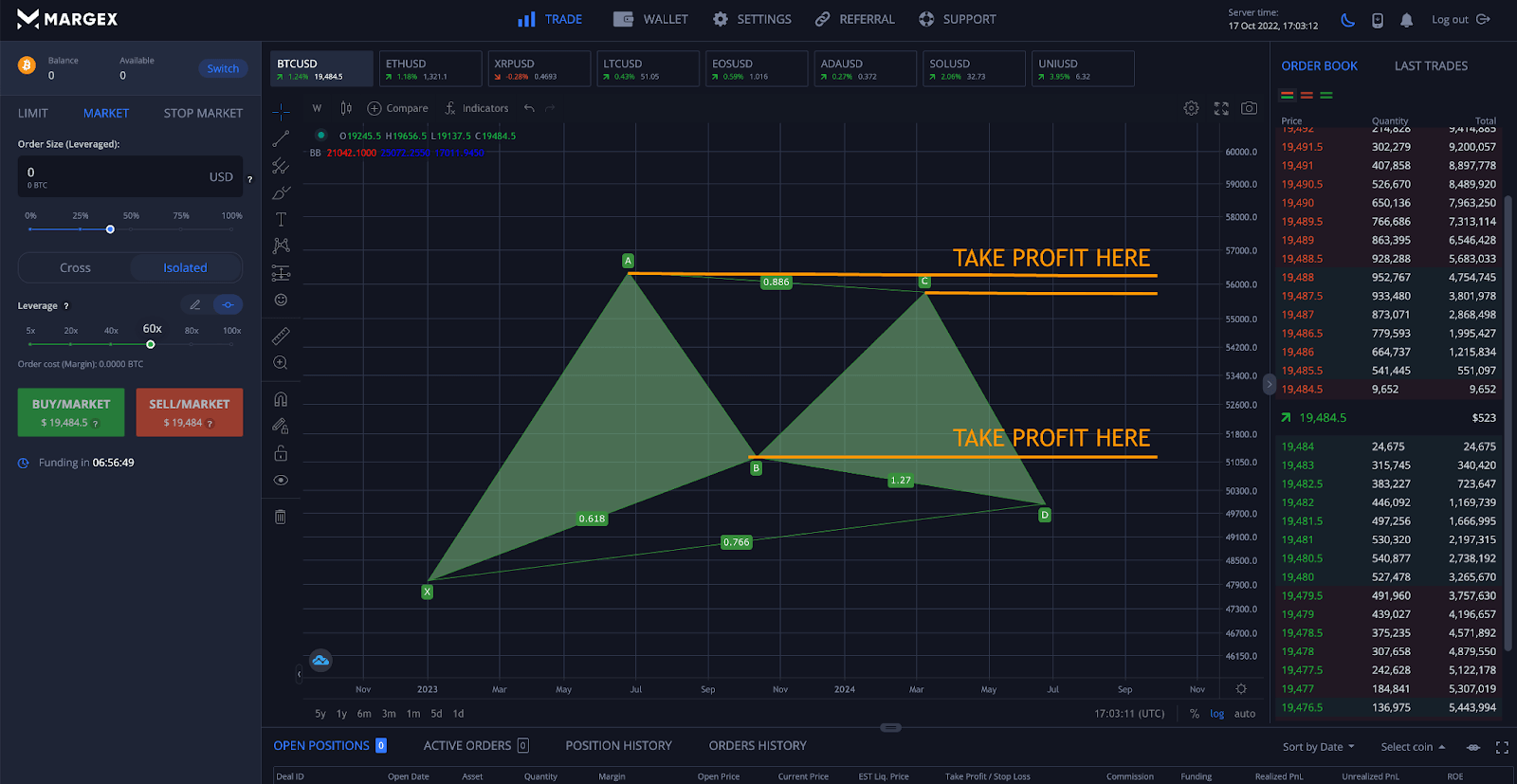Switch to the Last Trades tab
Viewport: 1517px width, 784px height.
pos(1430,66)
